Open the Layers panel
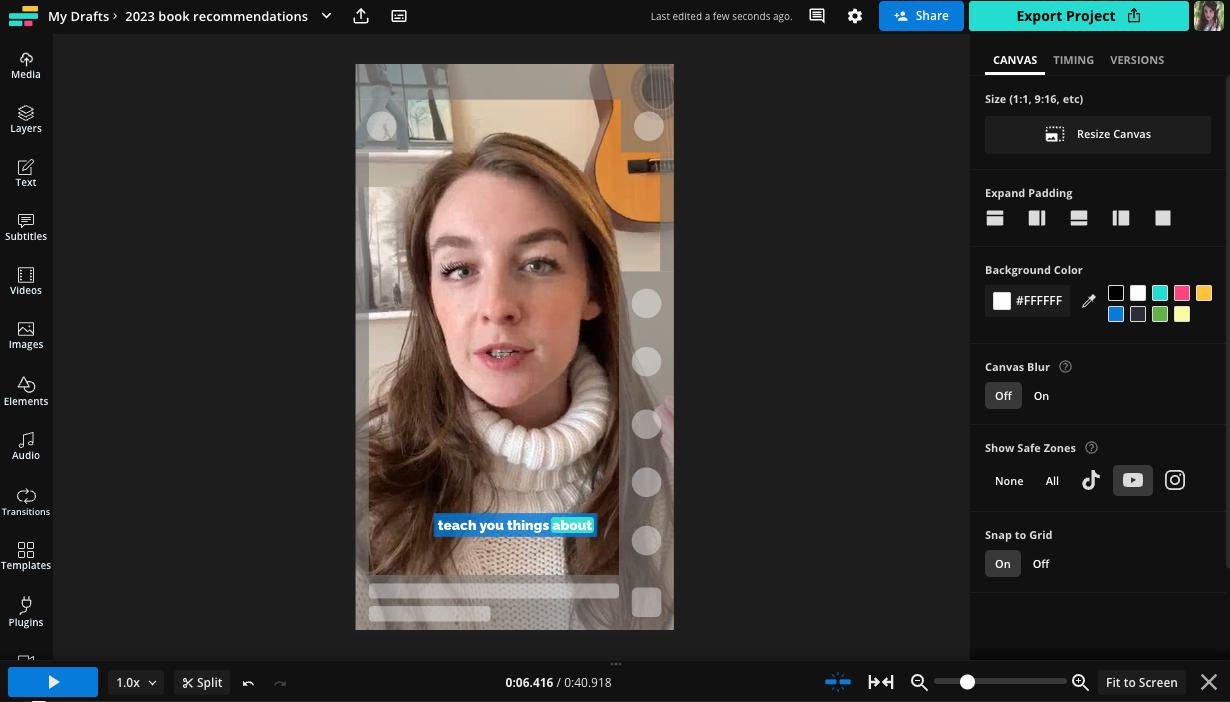Viewport: 1230px width, 702px height. pyautogui.click(x=26, y=119)
